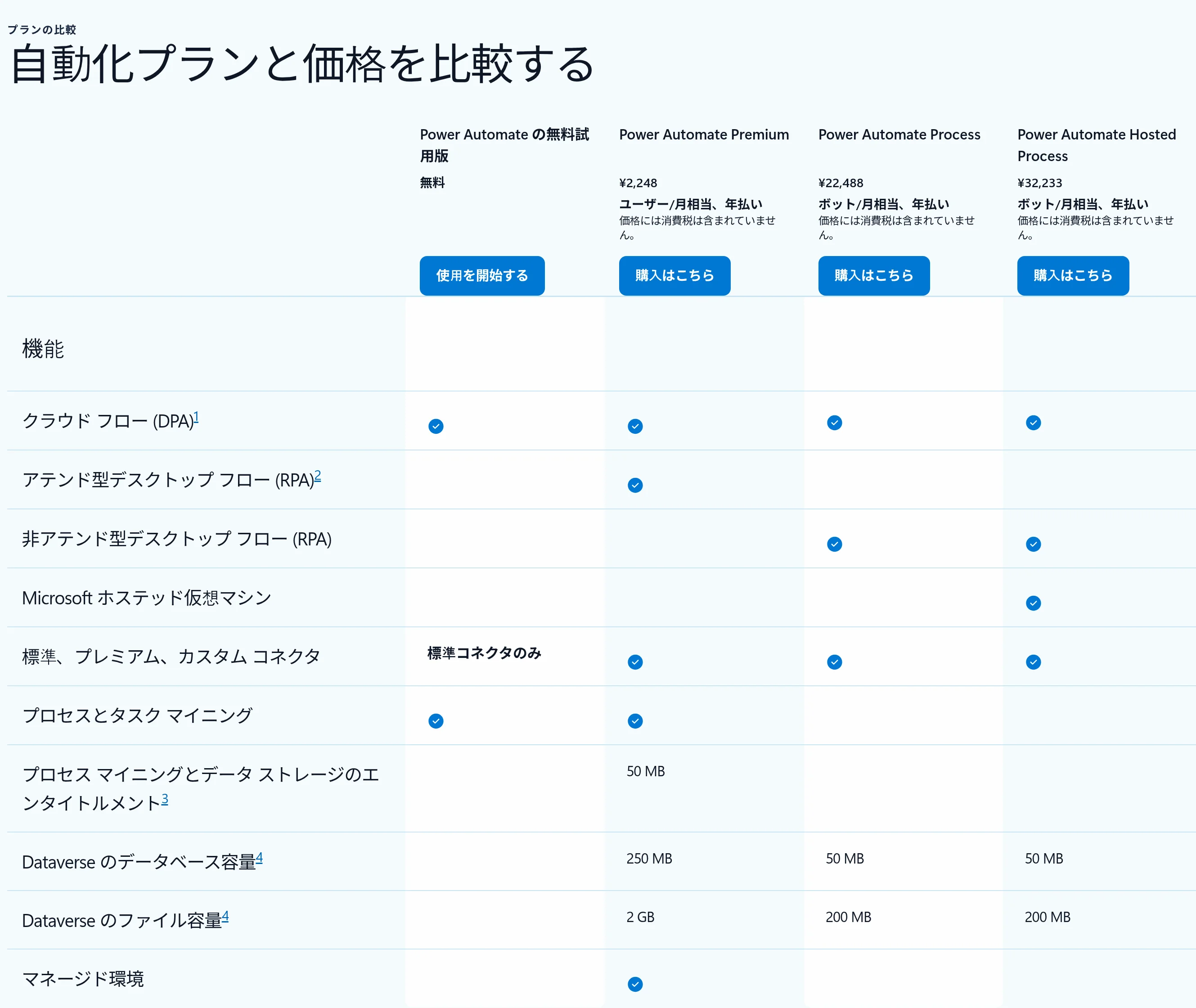Click 購入はこちら under Power Automate Process
This screenshot has width=1196, height=1008.
point(874,275)
